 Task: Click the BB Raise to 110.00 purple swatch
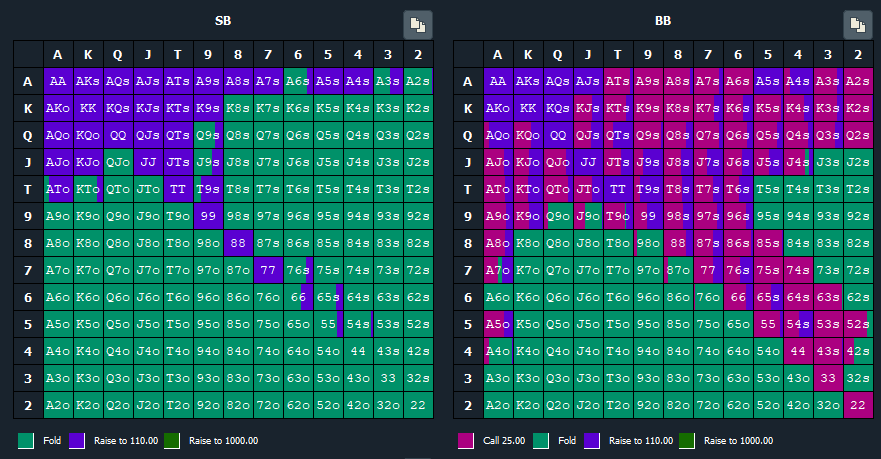tap(592, 441)
